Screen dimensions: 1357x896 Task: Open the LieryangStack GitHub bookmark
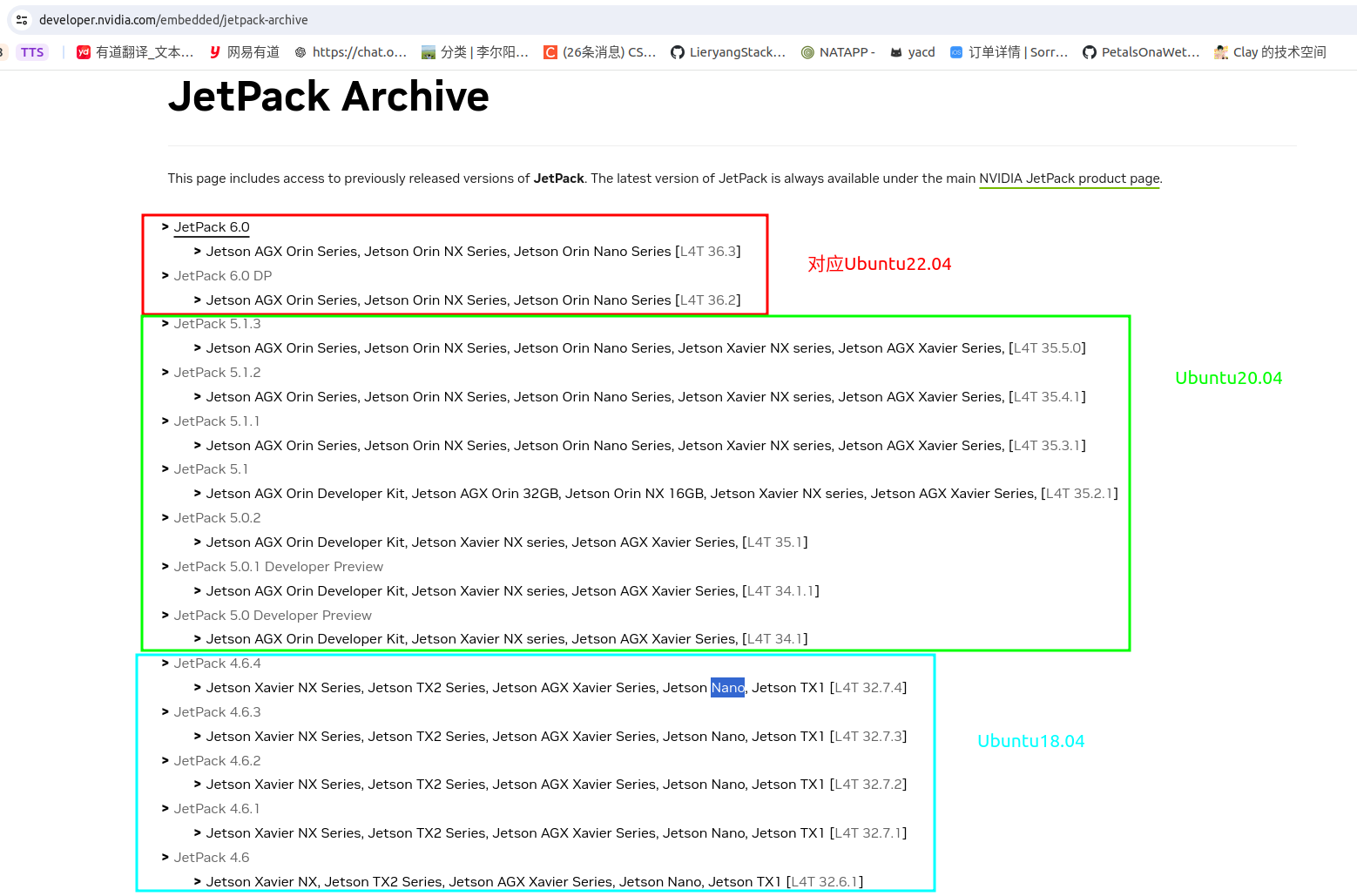(727, 52)
